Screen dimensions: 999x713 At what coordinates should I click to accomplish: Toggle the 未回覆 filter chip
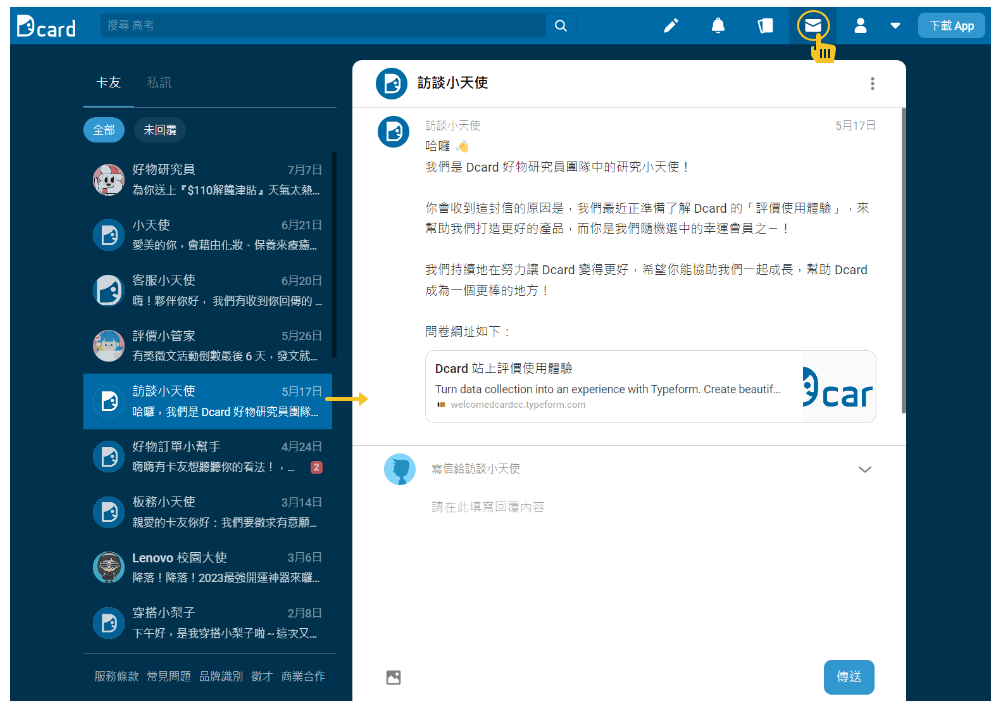coord(159,130)
